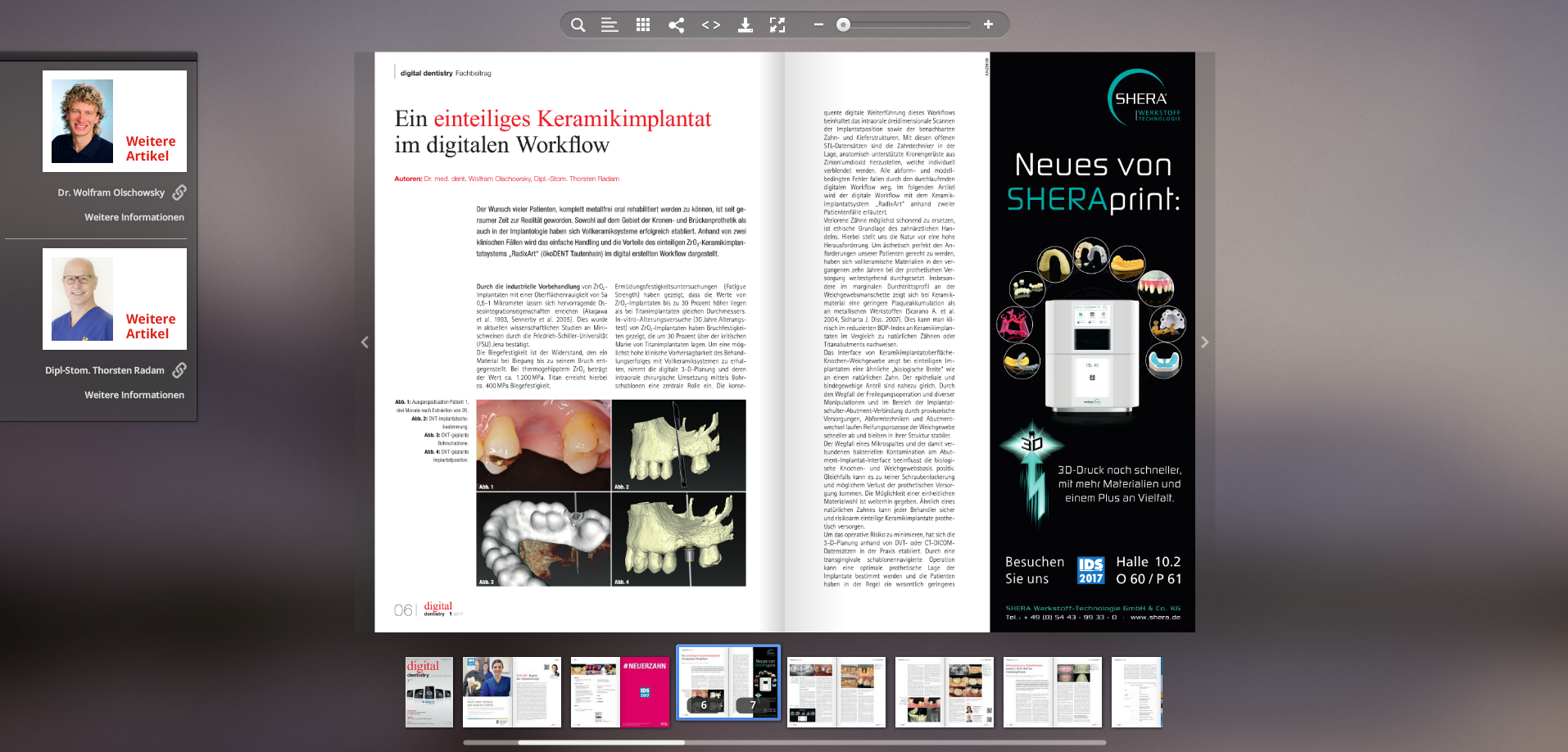1568x752 pixels.
Task: Download the publication
Action: pyautogui.click(x=745, y=25)
